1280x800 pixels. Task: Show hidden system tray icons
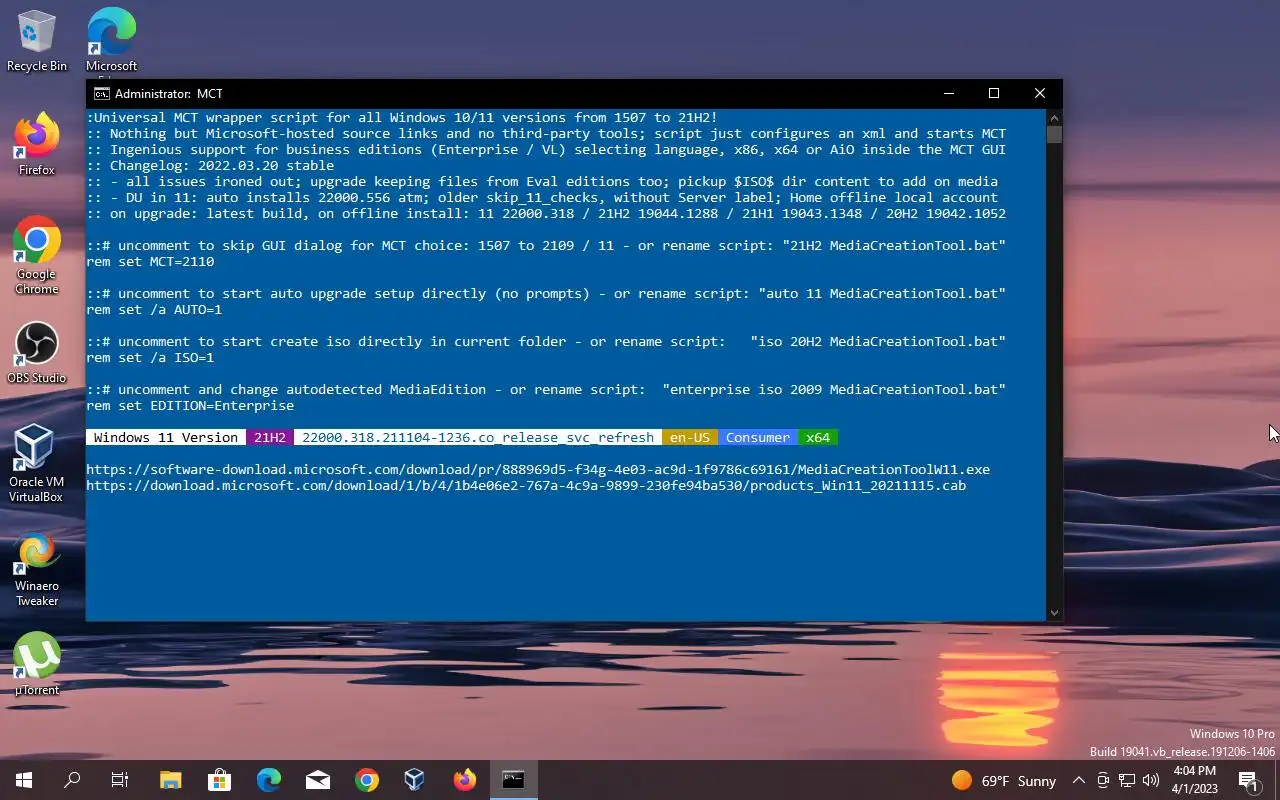(x=1078, y=780)
